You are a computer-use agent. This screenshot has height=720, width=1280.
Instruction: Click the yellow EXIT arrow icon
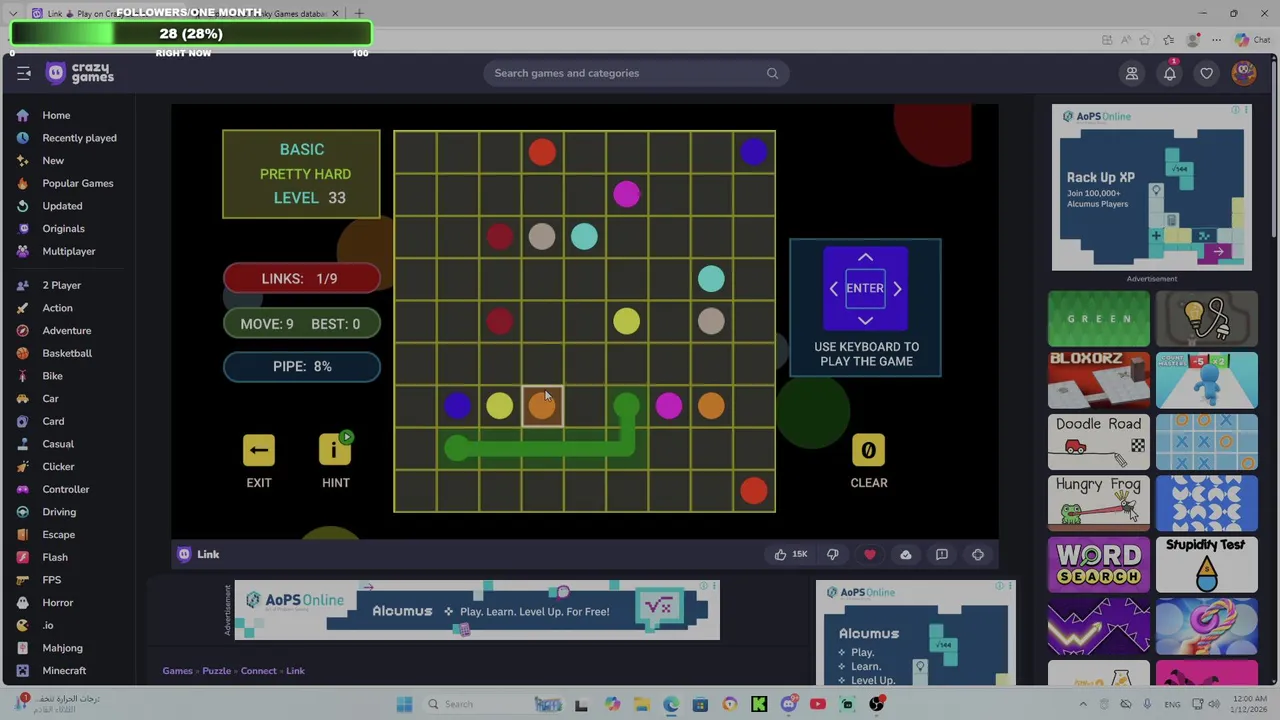click(x=259, y=450)
